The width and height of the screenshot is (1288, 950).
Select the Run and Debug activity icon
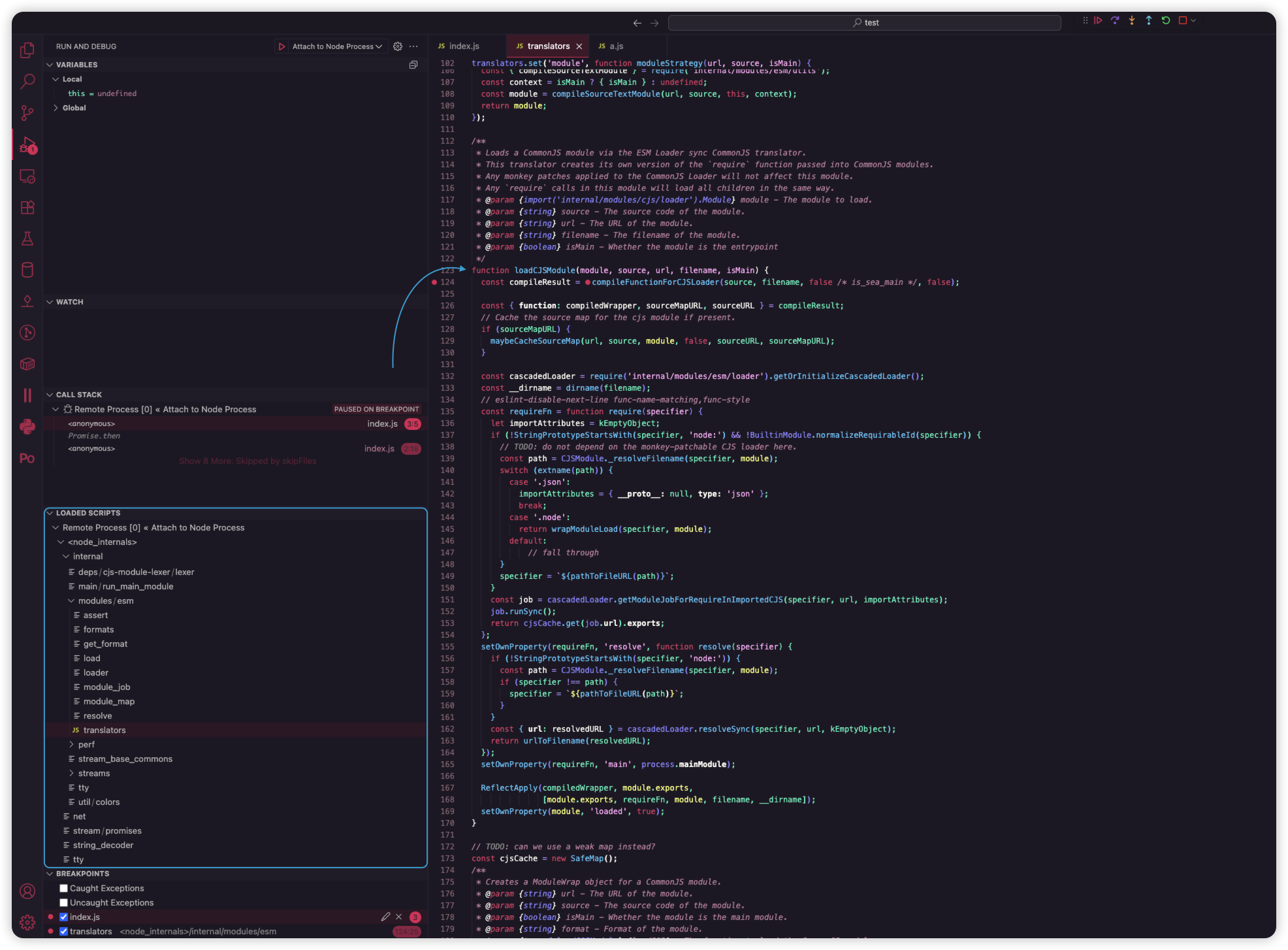pyautogui.click(x=27, y=144)
